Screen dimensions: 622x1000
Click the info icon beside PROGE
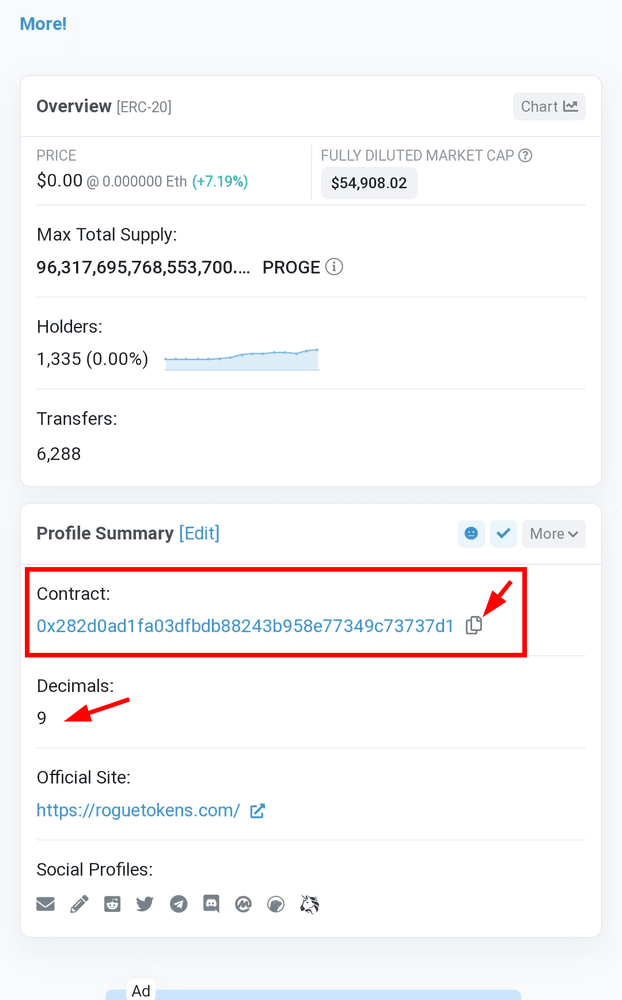[x=335, y=267]
